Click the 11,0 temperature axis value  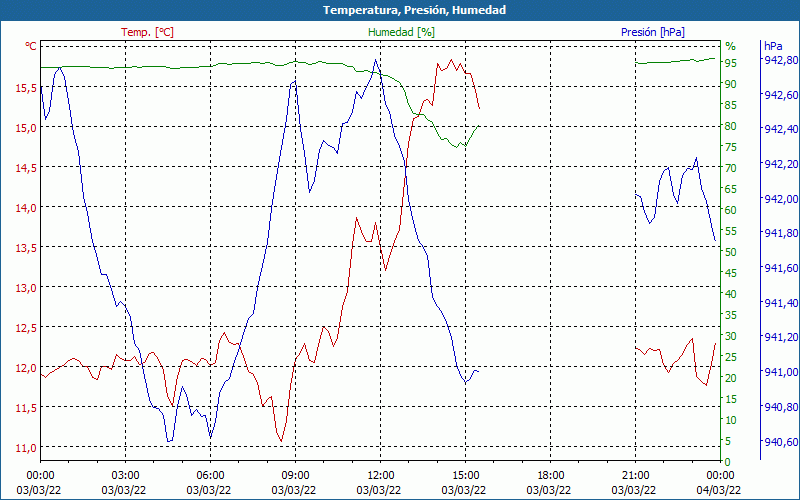[x=26, y=448]
